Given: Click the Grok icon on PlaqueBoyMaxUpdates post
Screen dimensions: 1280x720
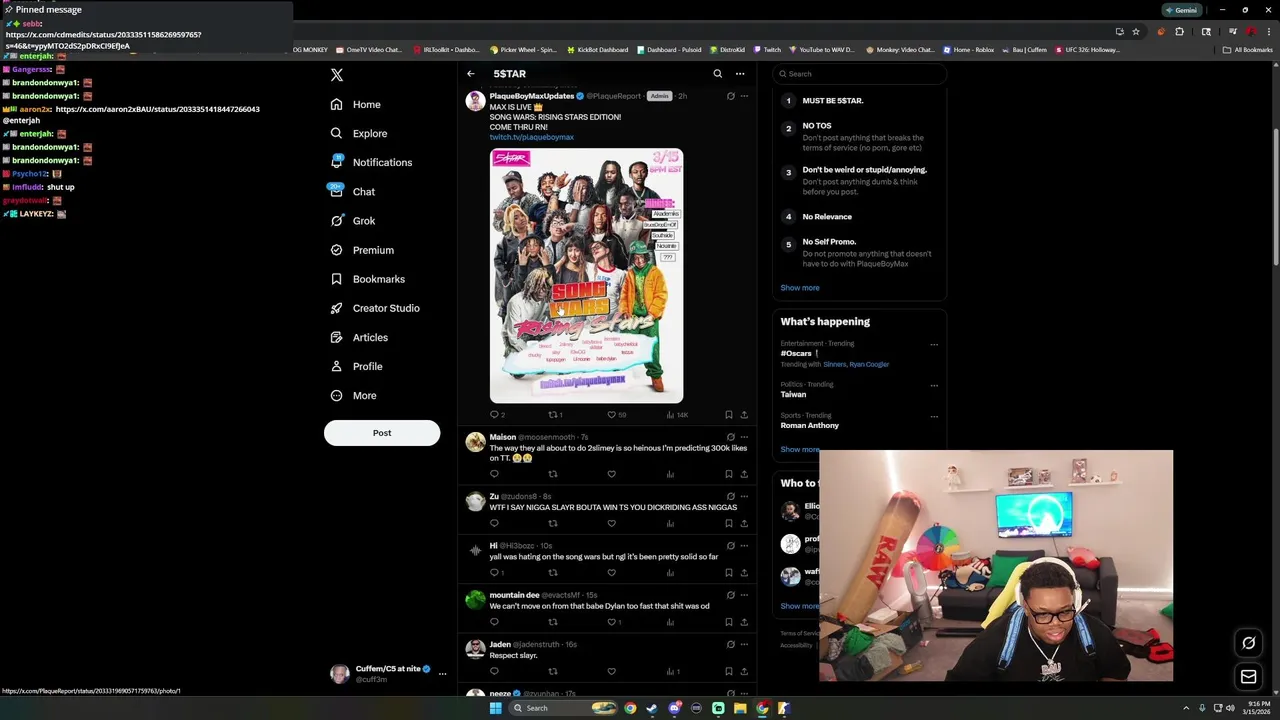Looking at the screenshot, I should 730,96.
